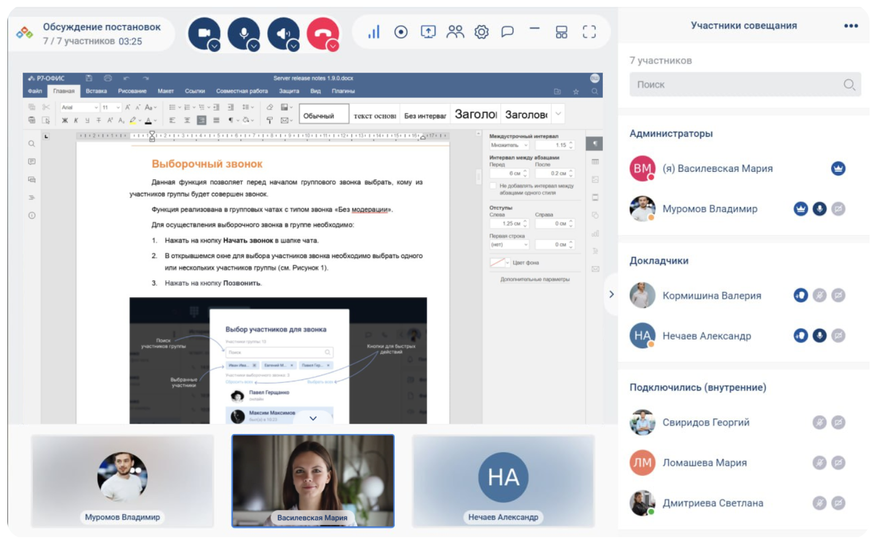Viewport: 877px width, 546px height.
Task: Click the red hang up call button
Action: (321, 32)
